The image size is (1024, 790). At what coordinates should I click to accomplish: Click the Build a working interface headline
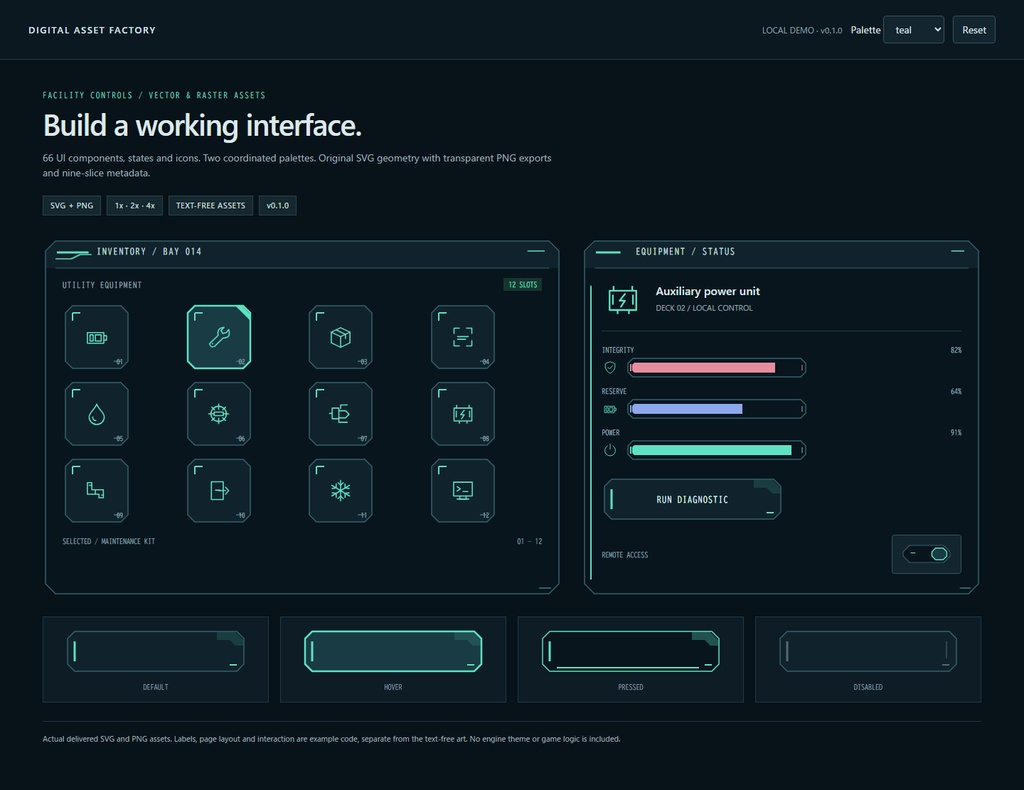coord(202,125)
